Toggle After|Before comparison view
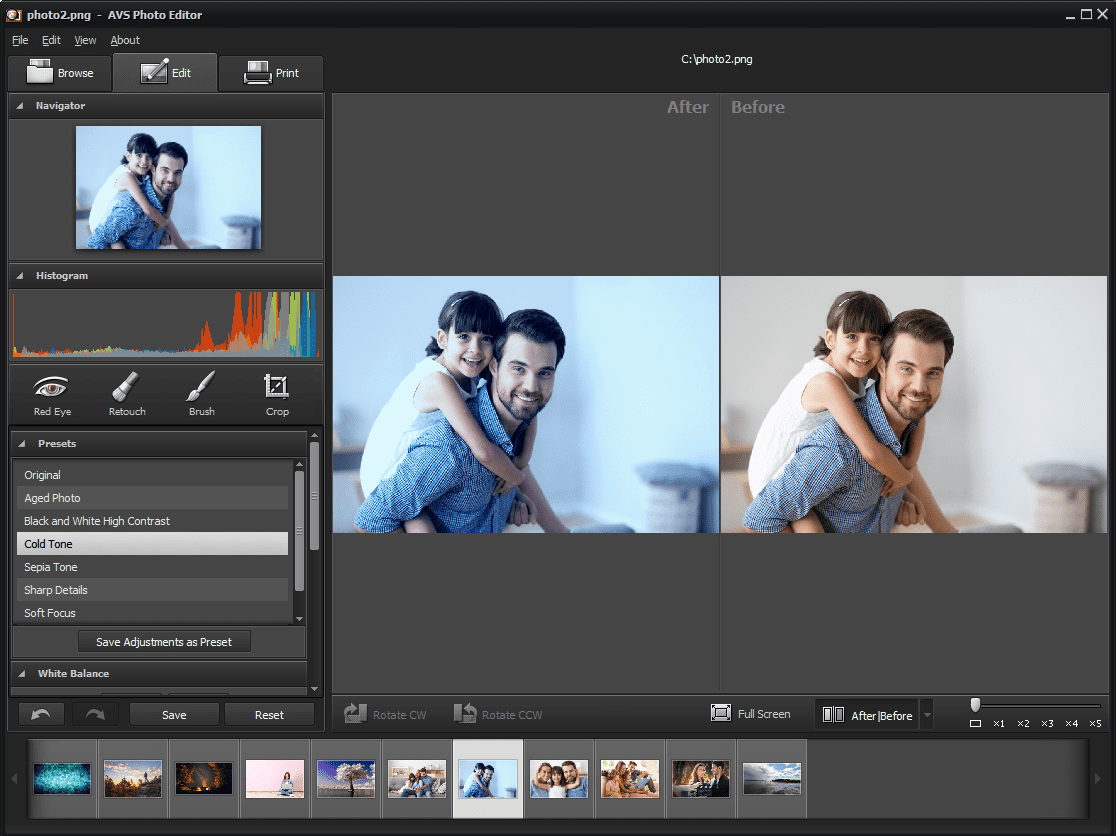 pos(868,715)
